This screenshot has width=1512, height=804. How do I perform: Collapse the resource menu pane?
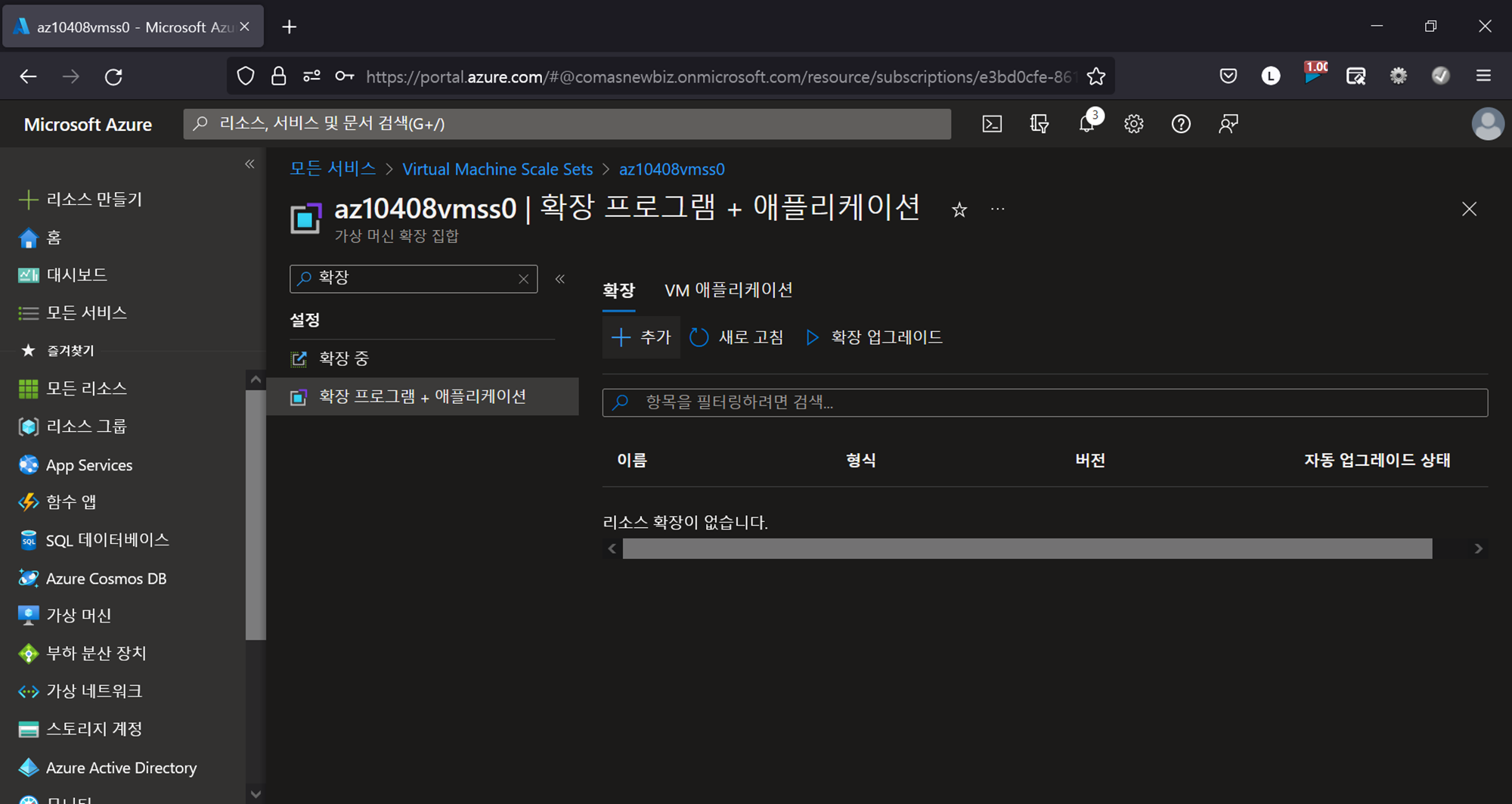pos(560,279)
